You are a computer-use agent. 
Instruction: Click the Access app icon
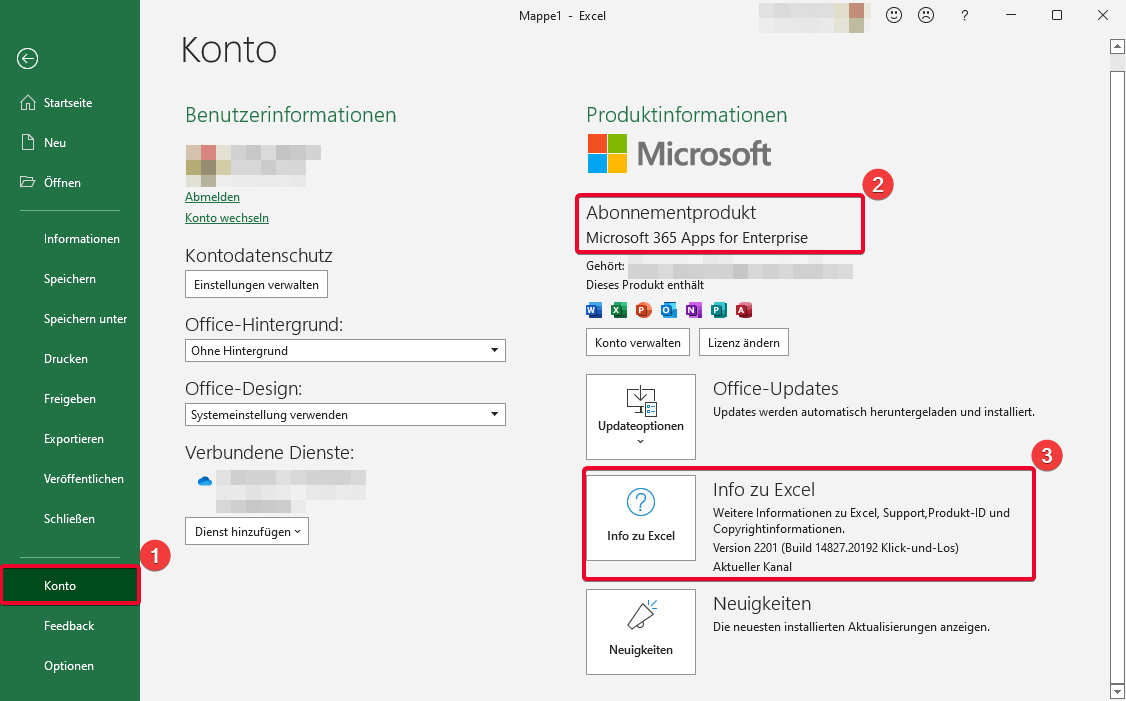(x=743, y=310)
